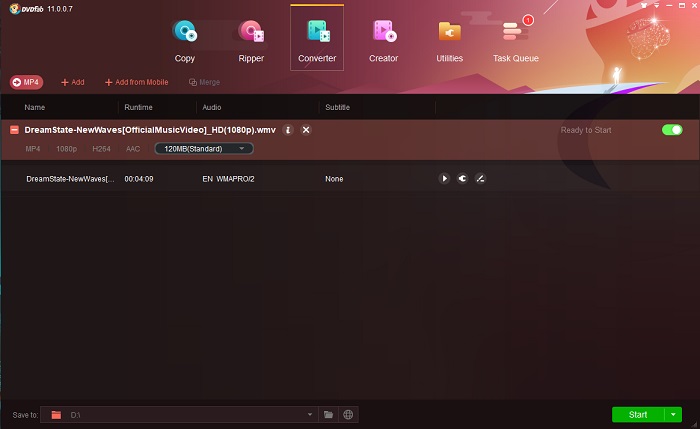
Task: Click the Save to path field
Action: pyautogui.click(x=179, y=415)
